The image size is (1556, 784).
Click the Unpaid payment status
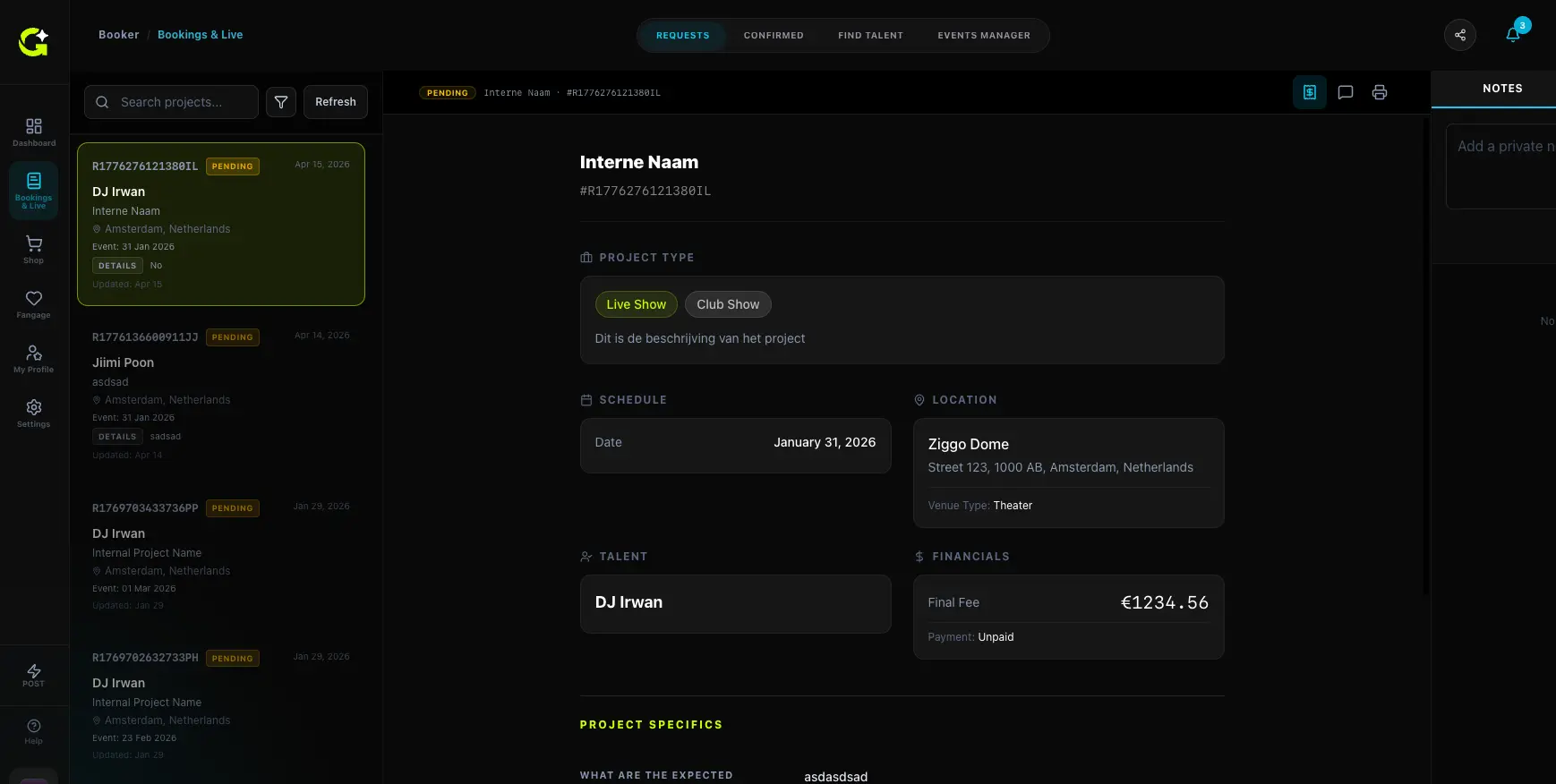[x=996, y=637]
